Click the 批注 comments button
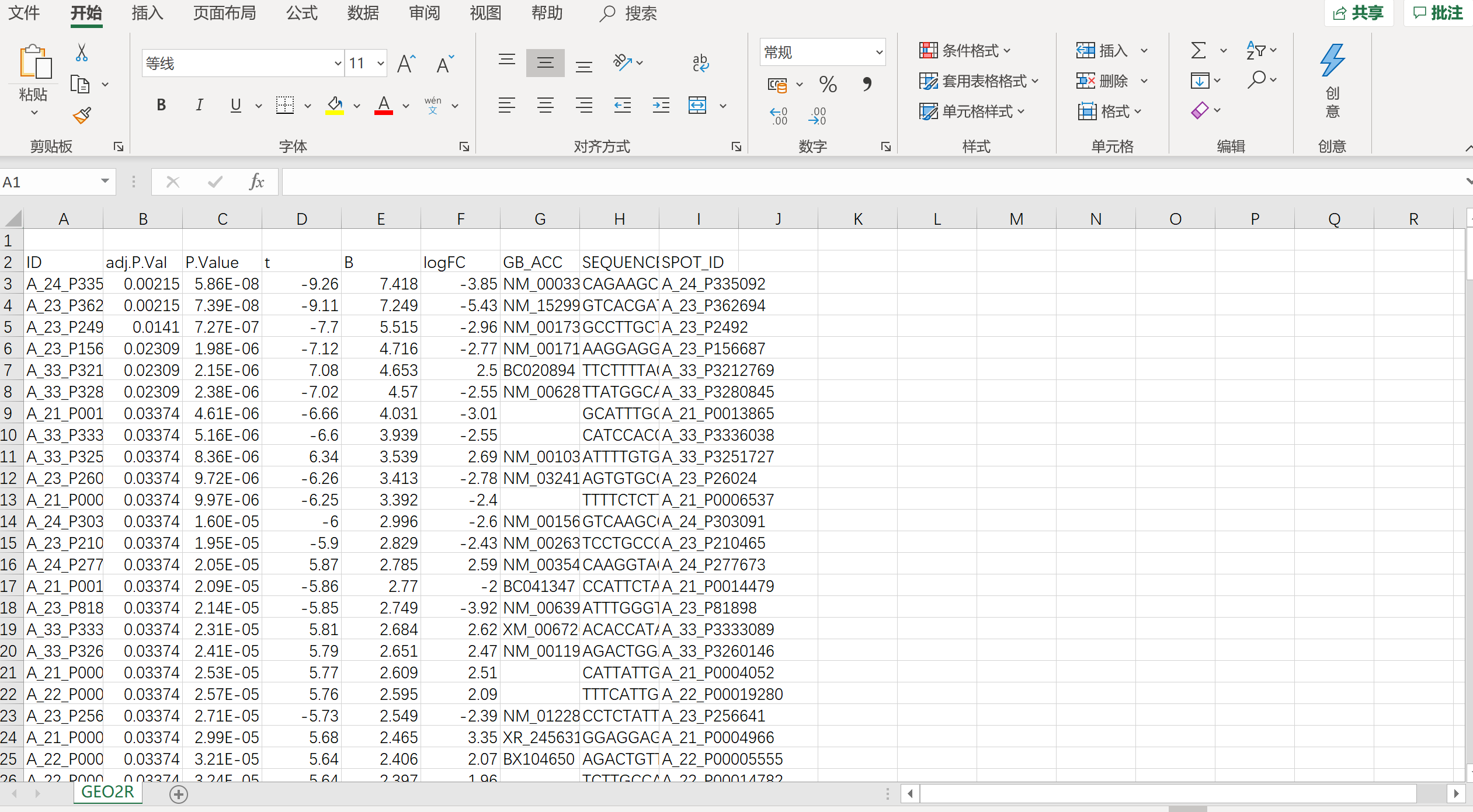The height and width of the screenshot is (812, 1473). tap(1438, 13)
